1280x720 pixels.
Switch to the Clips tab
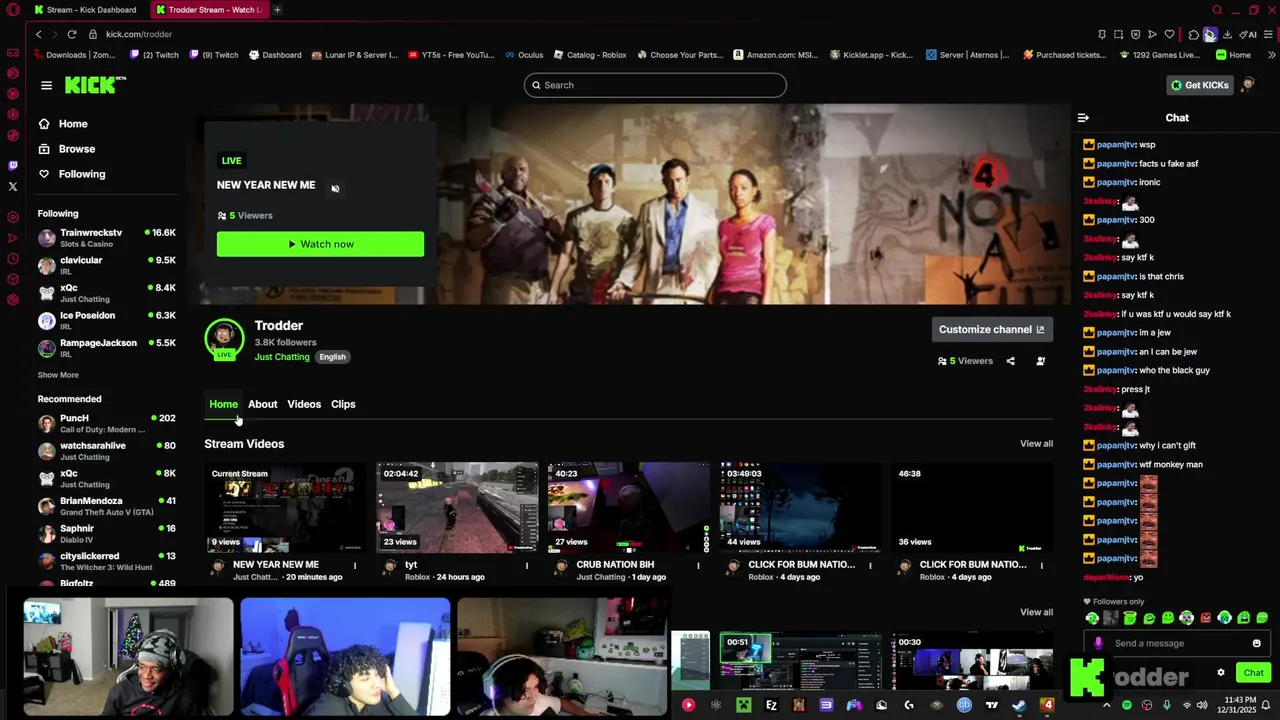[343, 404]
